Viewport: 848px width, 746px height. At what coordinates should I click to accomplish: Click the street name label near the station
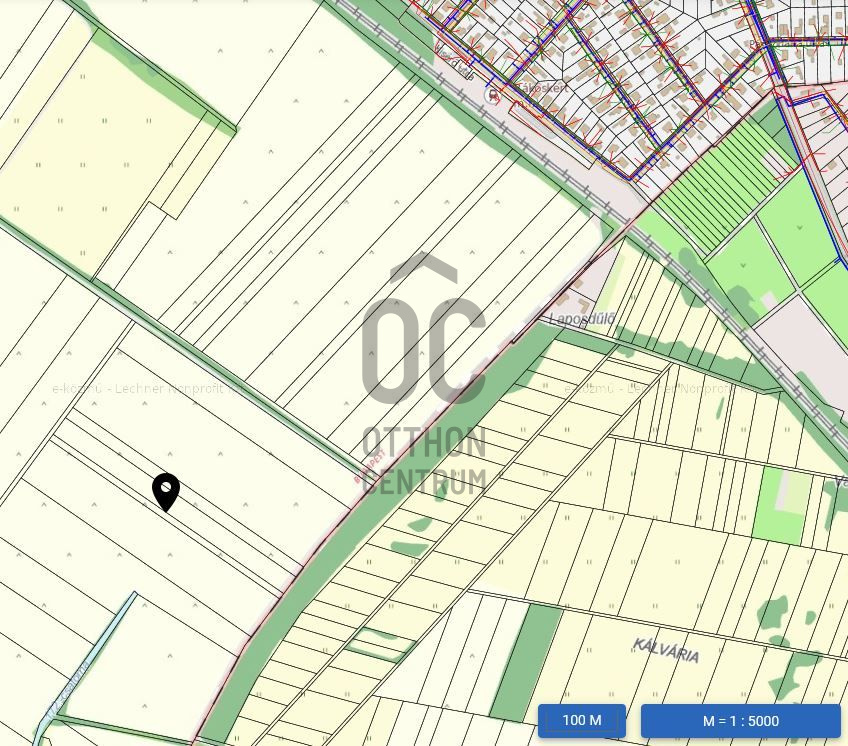[455, 65]
